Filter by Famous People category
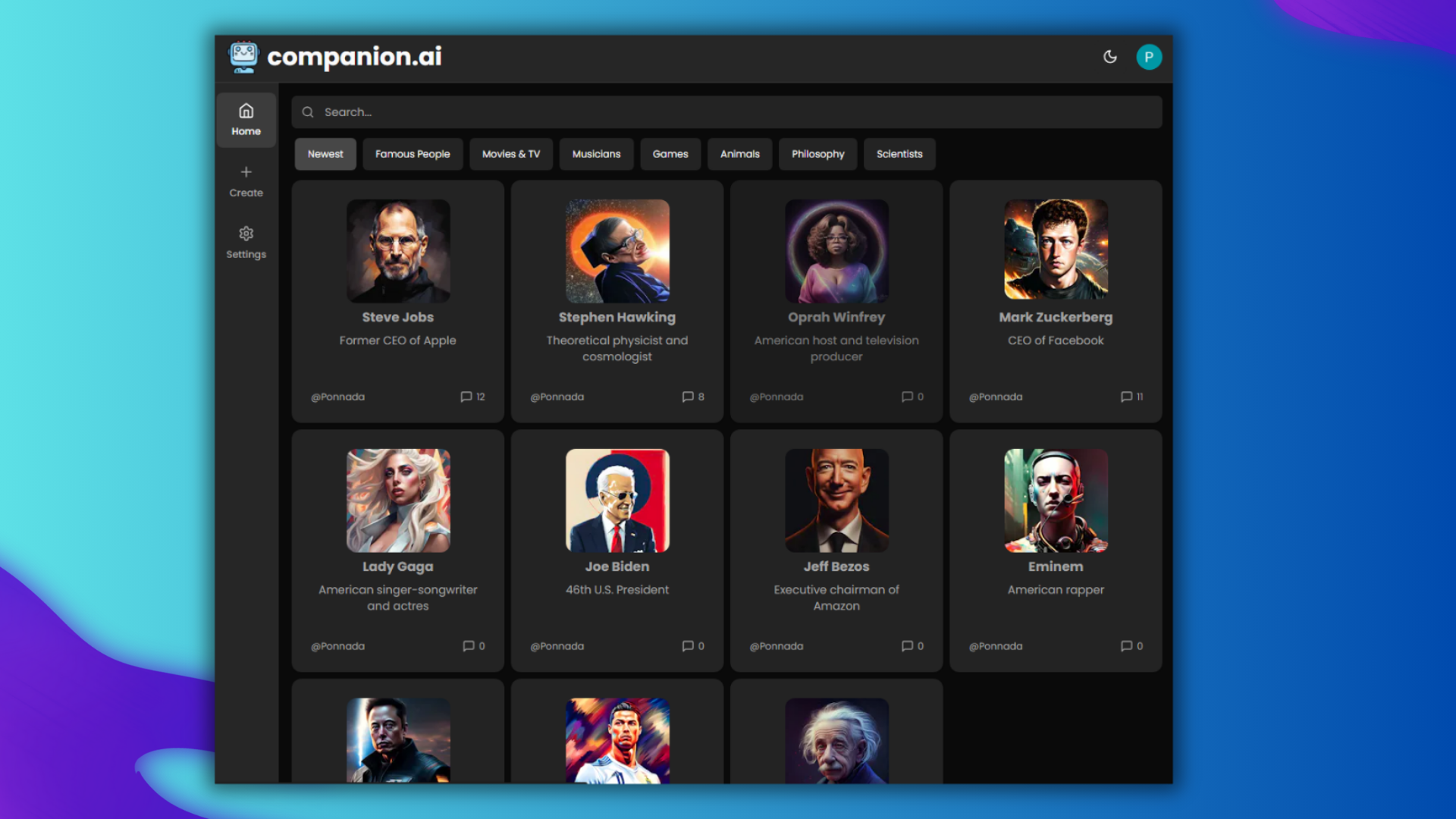Image resolution: width=1456 pixels, height=819 pixels. (x=413, y=154)
